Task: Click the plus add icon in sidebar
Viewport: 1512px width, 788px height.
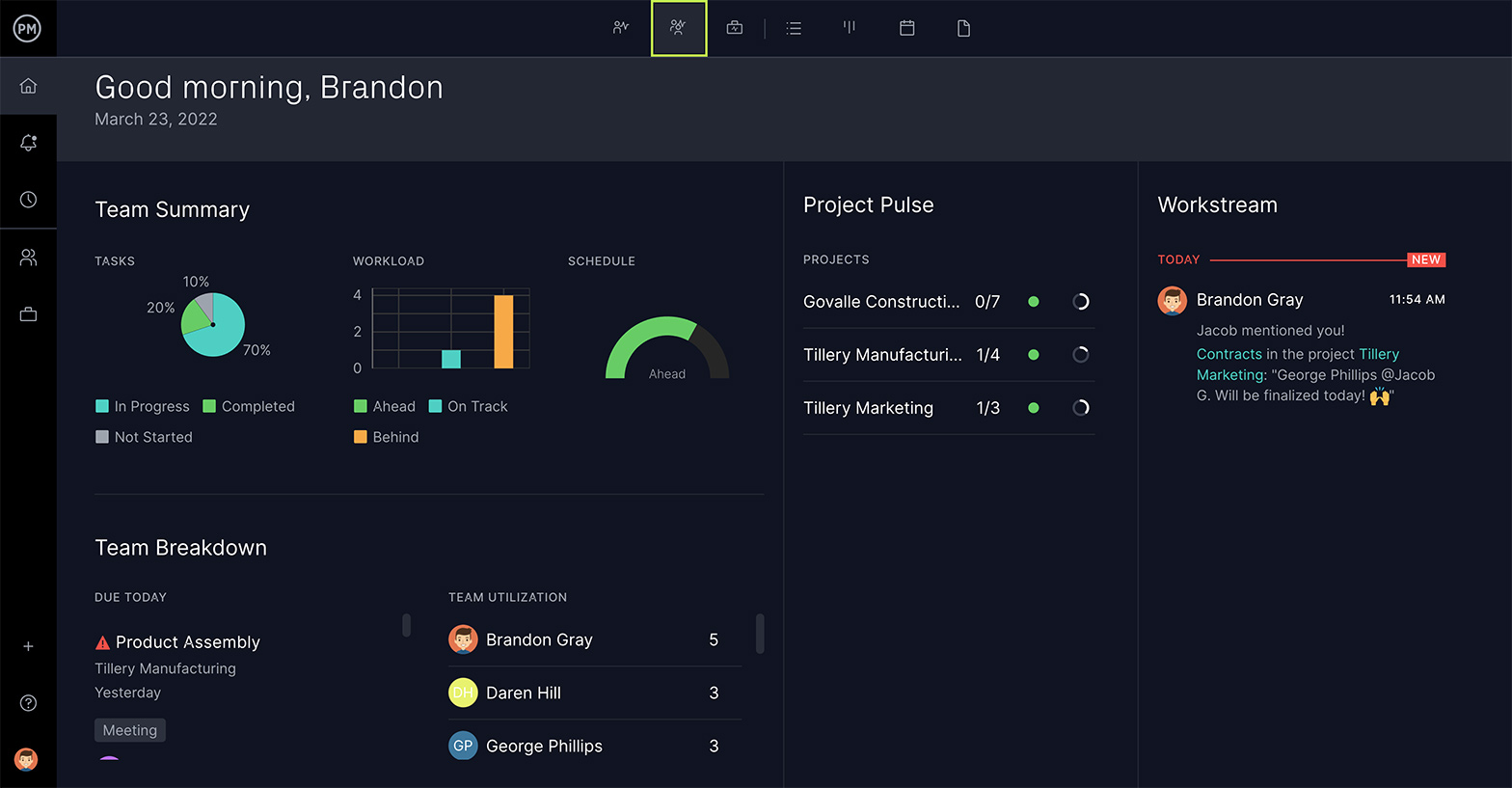Action: 28,646
